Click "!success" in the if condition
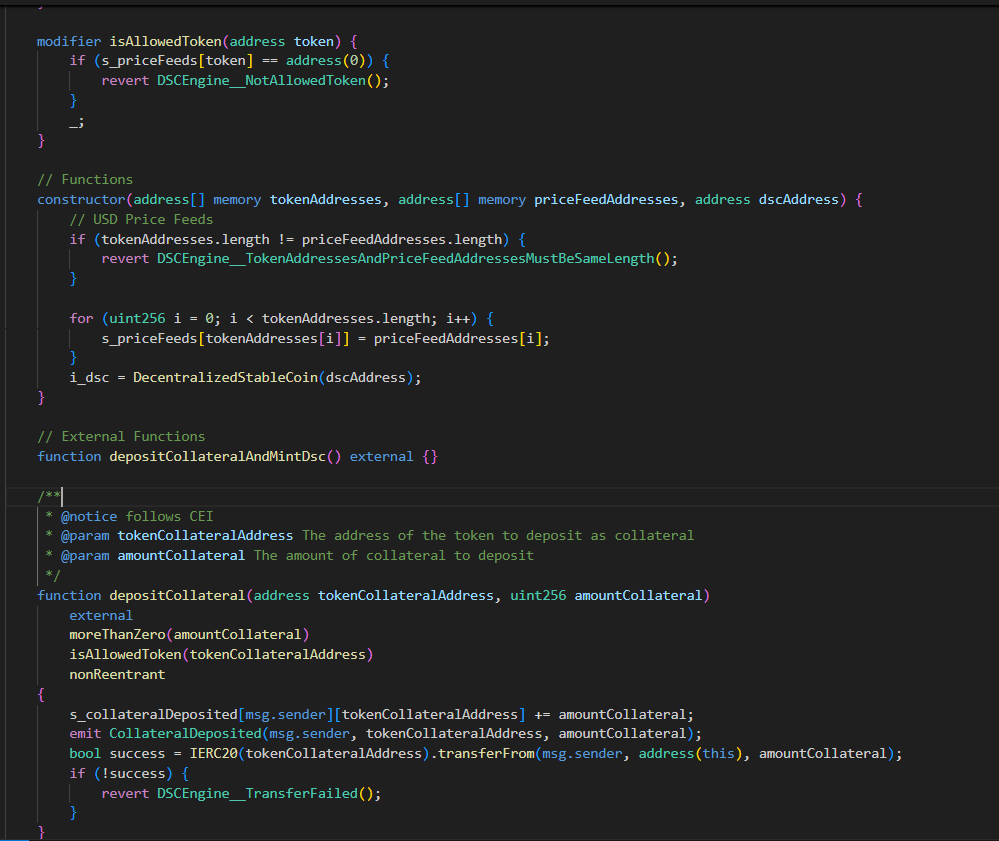The height and width of the screenshot is (841, 999). pyautogui.click(x=133, y=774)
